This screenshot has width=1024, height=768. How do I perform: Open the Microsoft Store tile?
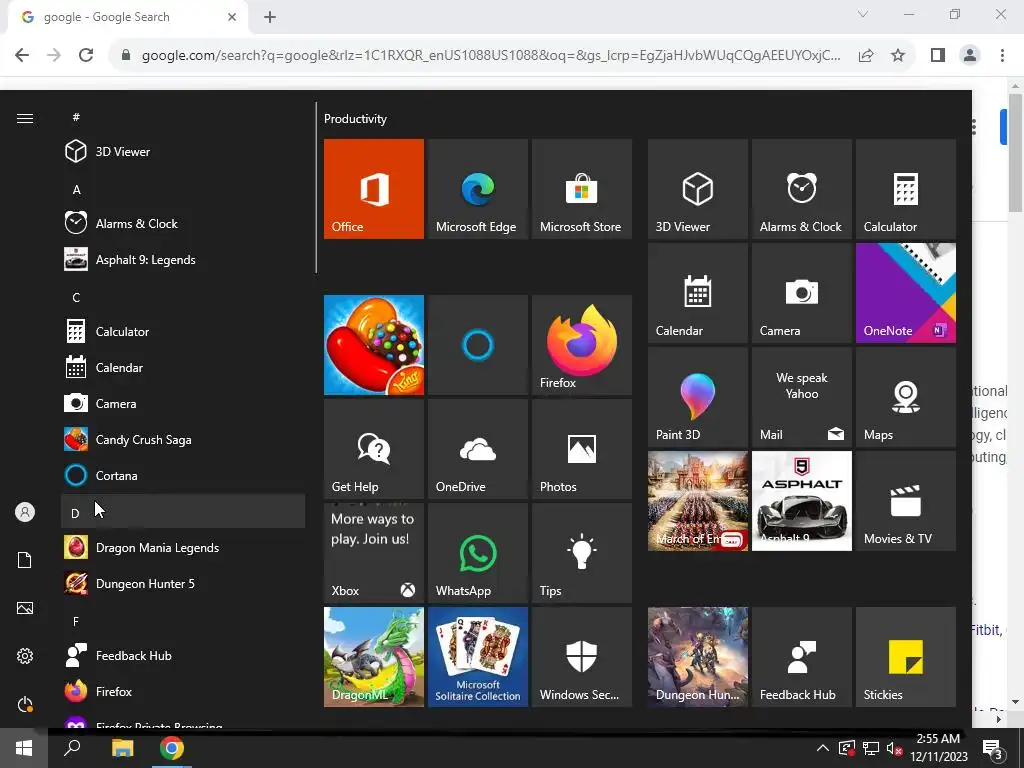pos(581,189)
